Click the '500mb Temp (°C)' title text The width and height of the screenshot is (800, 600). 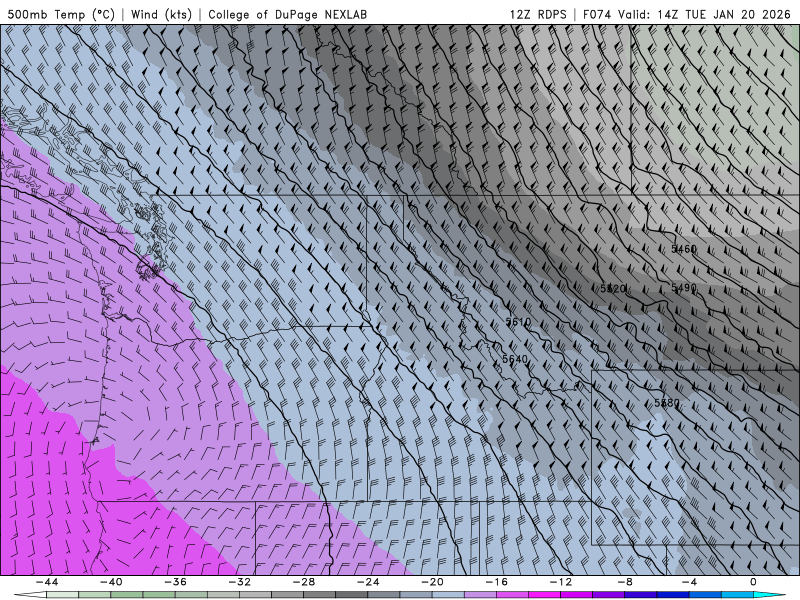[61, 14]
